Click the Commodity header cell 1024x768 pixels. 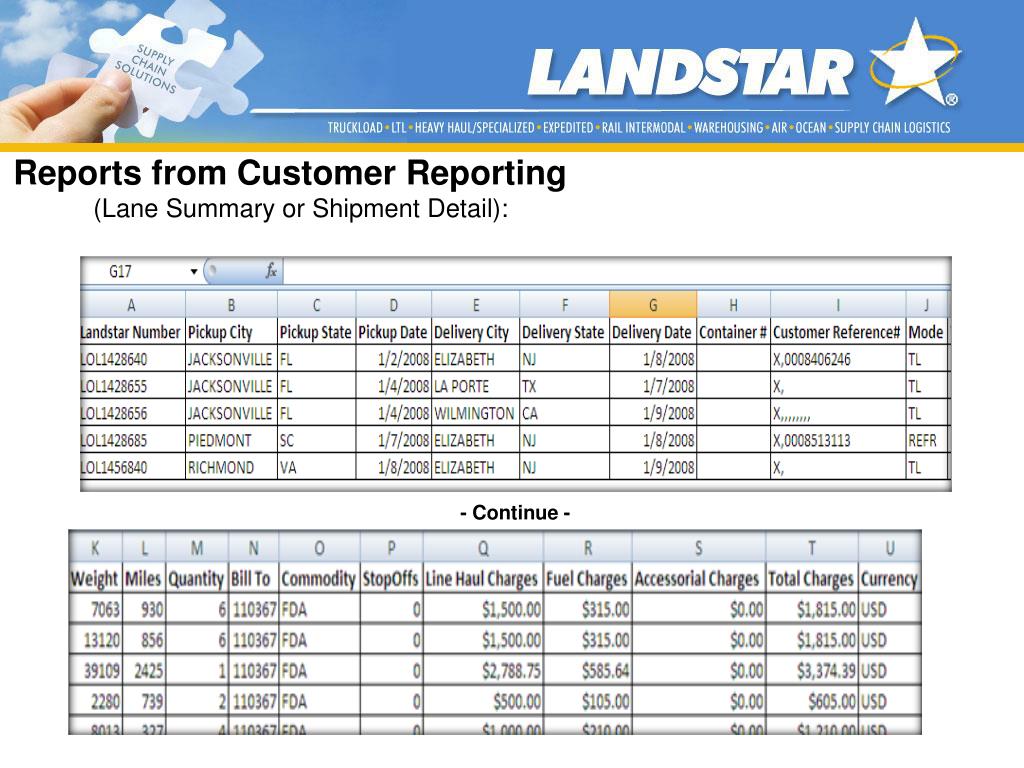point(319,579)
